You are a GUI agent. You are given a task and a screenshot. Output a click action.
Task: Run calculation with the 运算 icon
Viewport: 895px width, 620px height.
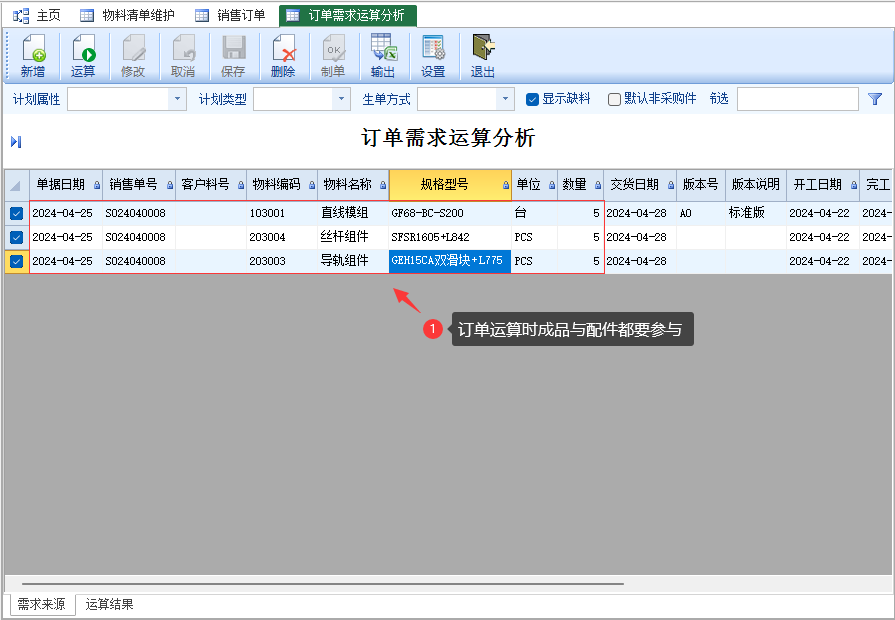coord(83,55)
